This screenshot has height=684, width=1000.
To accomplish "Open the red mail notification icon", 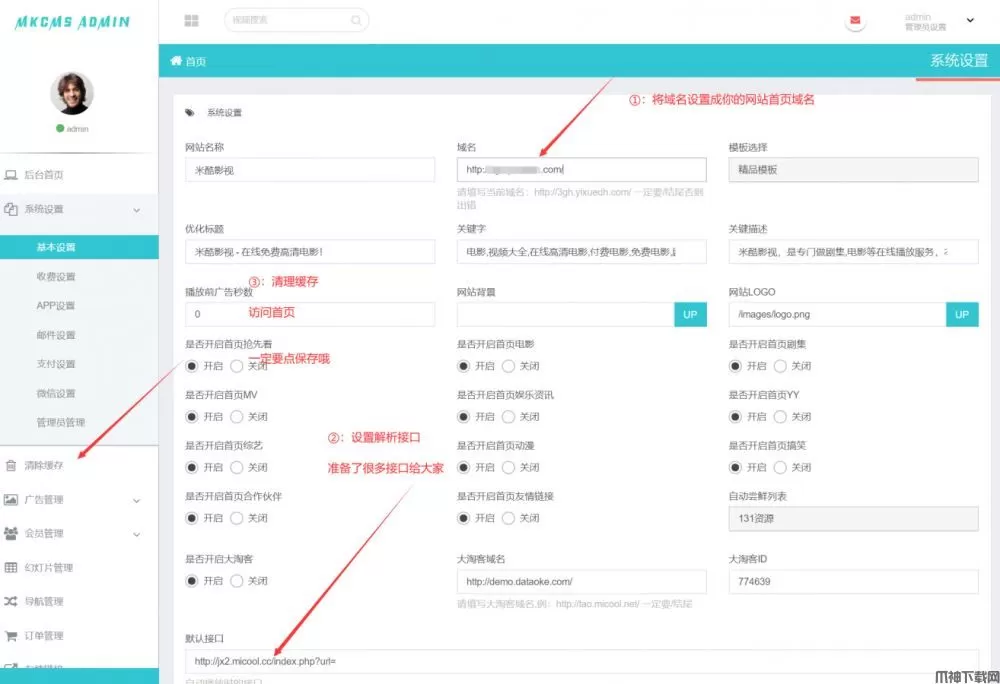I will pos(855,20).
